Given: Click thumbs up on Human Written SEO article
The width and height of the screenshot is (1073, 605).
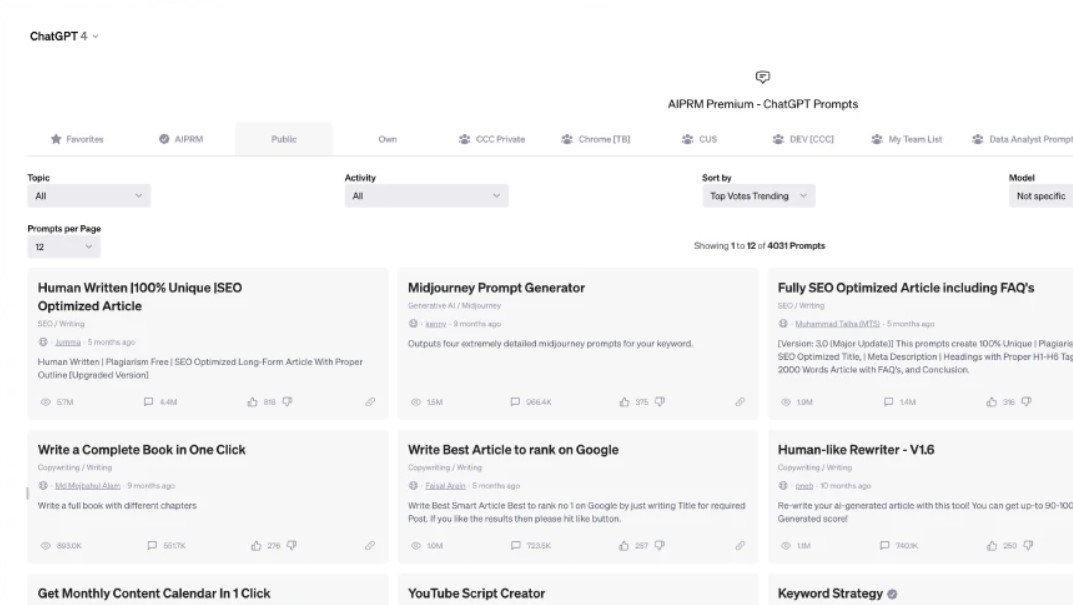Looking at the screenshot, I should pos(252,402).
